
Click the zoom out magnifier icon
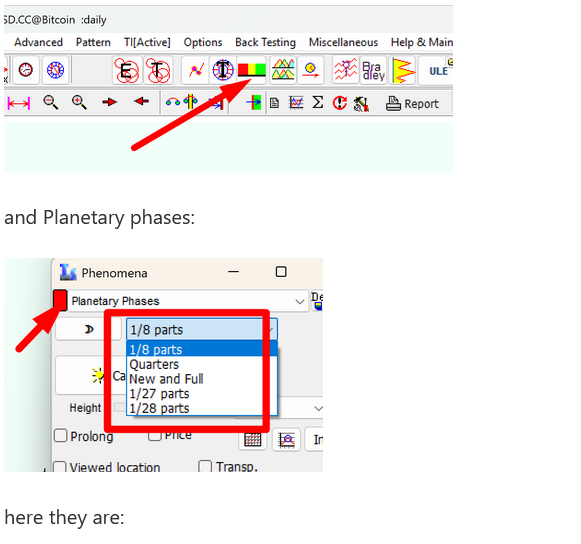click(x=50, y=102)
